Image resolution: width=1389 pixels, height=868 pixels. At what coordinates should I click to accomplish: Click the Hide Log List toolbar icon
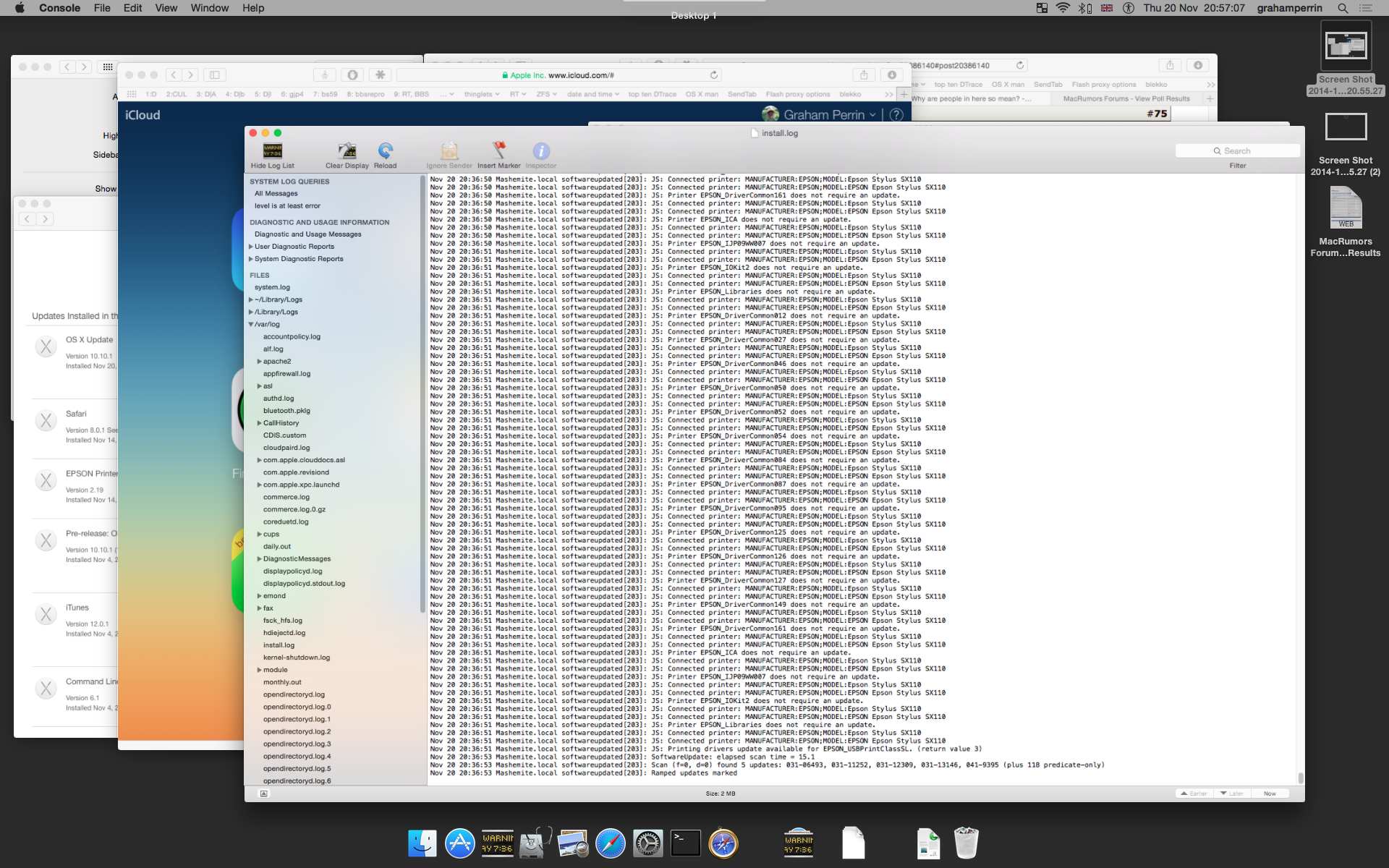[x=272, y=151]
